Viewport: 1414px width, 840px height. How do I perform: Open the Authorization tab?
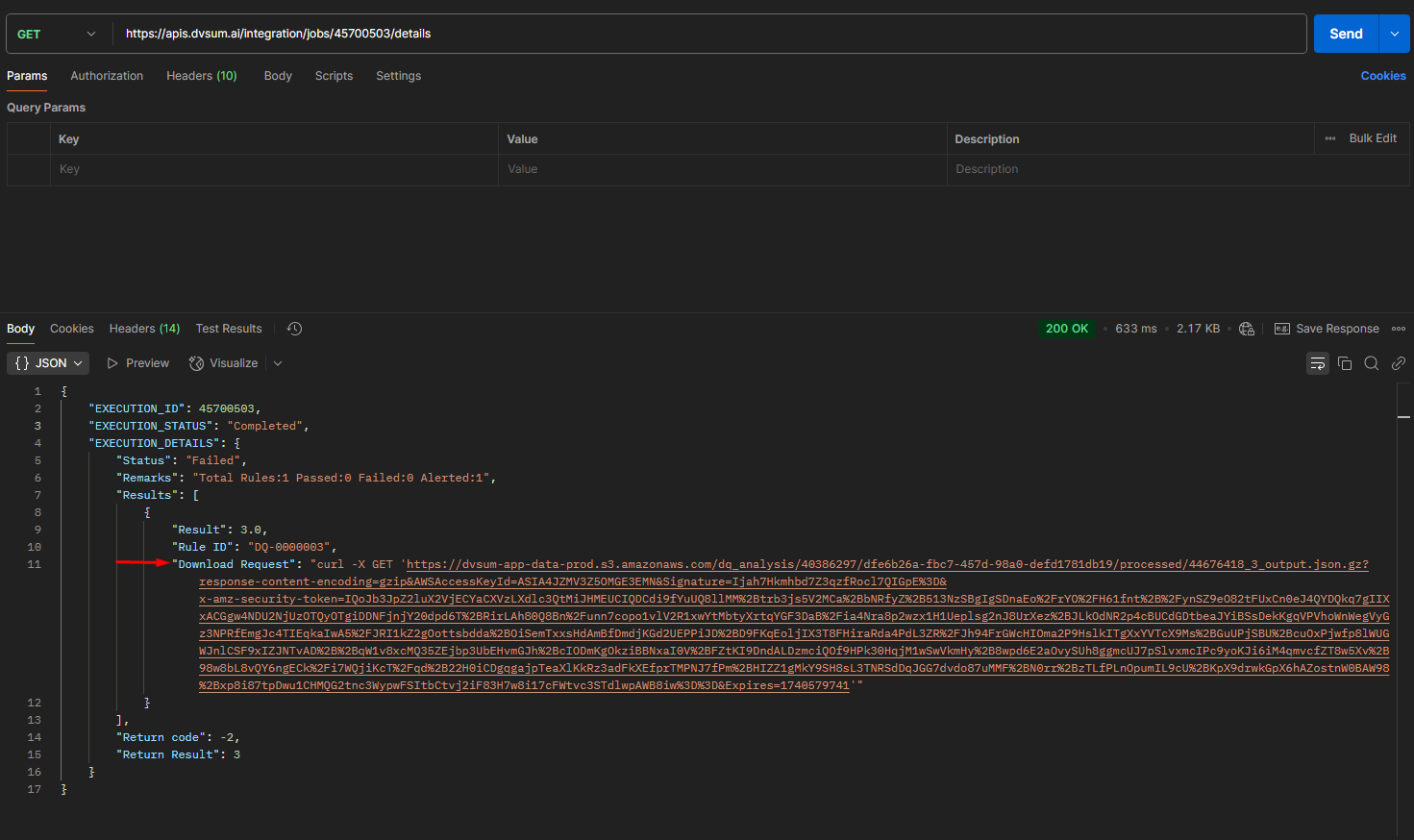pos(107,76)
